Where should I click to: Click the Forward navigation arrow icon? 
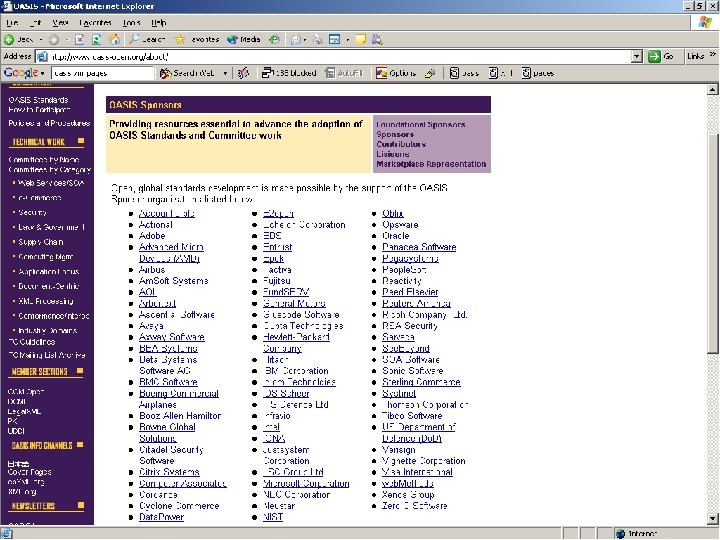54,39
